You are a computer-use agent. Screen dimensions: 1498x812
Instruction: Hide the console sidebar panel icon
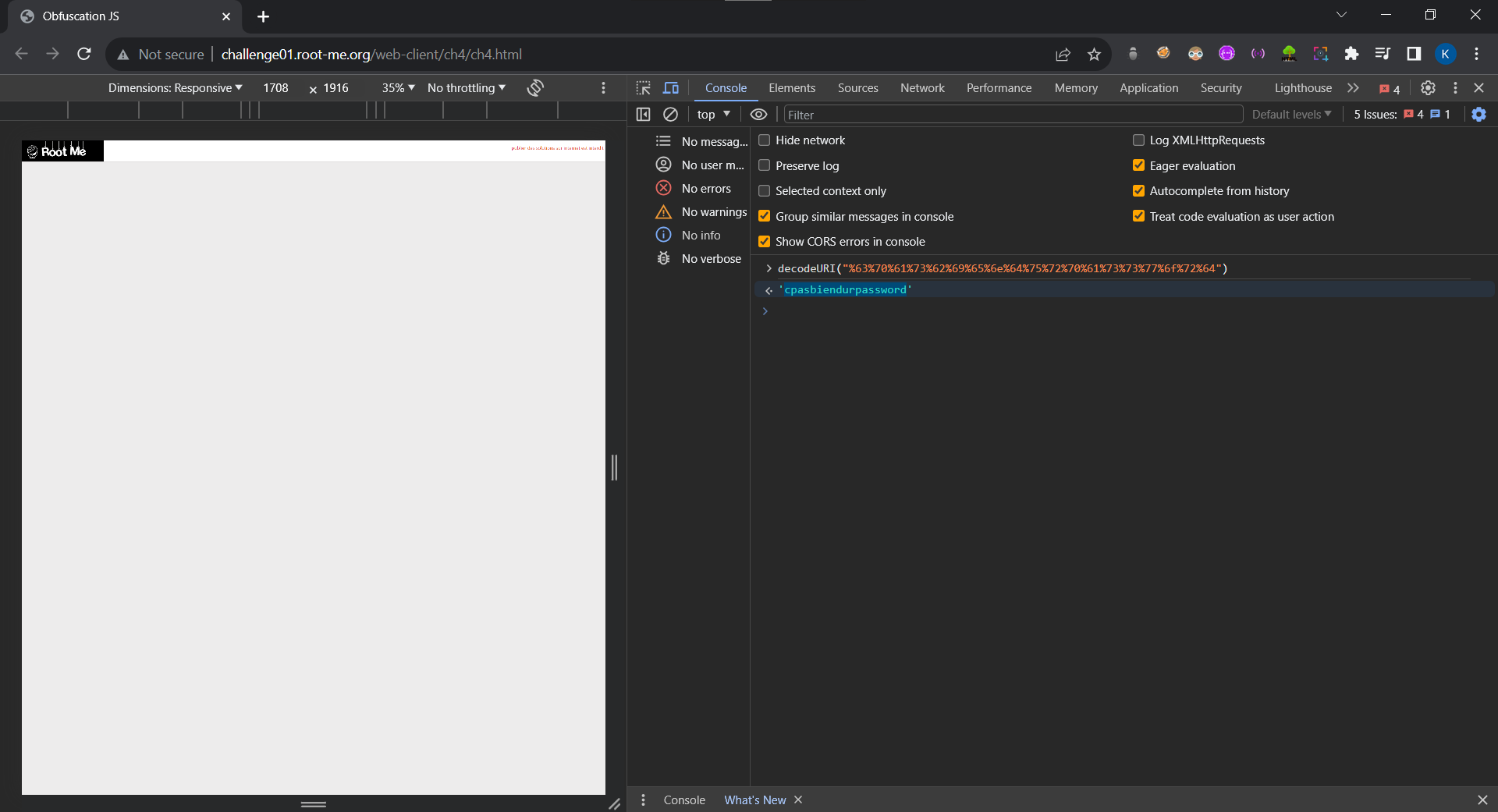click(643, 115)
